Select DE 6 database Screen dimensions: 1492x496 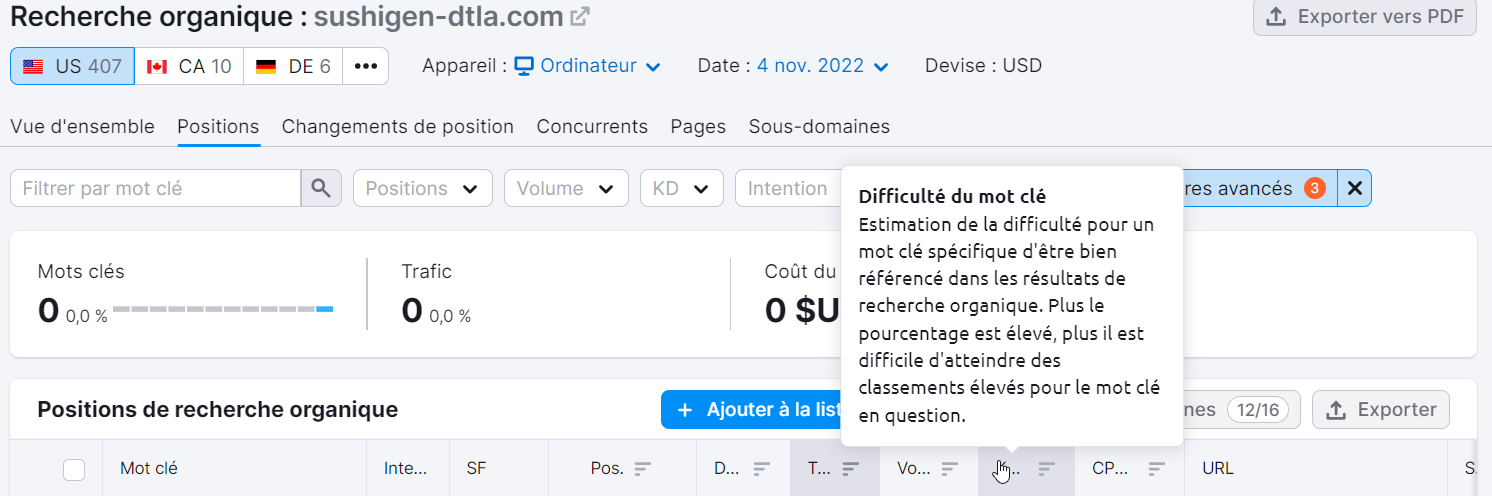click(293, 66)
